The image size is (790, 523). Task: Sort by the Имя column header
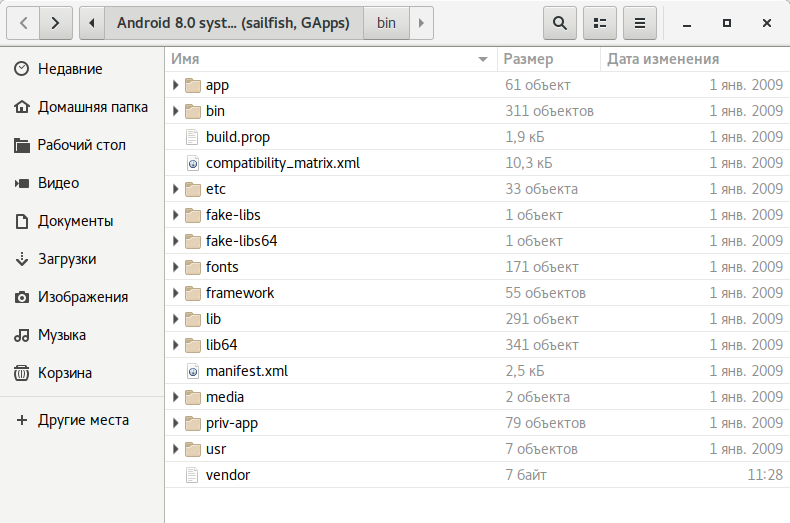331,59
